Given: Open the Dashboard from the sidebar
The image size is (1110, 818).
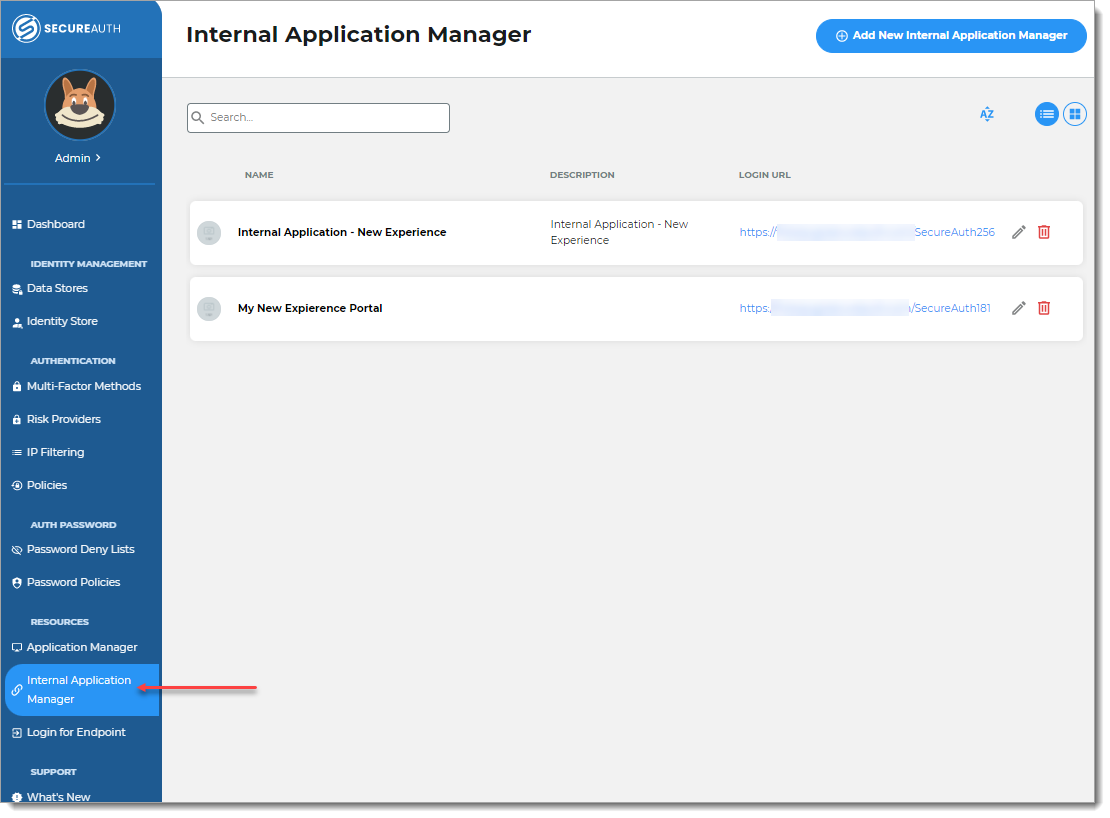Looking at the screenshot, I should 56,224.
